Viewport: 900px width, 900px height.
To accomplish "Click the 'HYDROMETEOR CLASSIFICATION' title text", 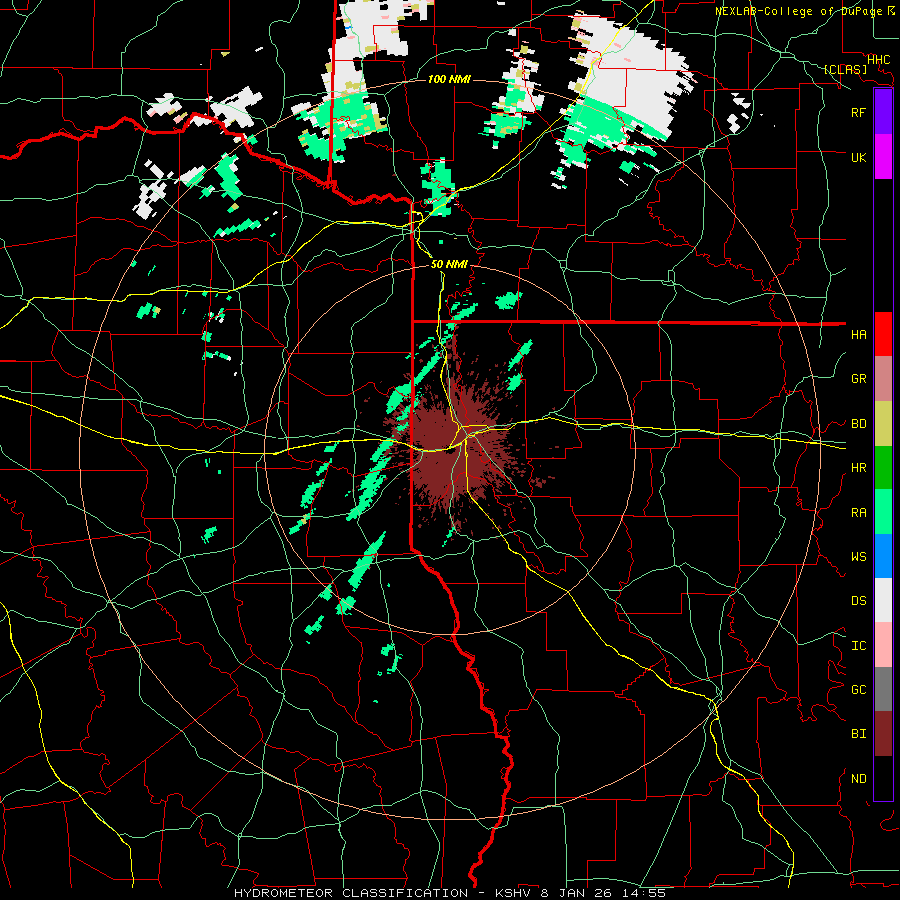I will pos(351,893).
